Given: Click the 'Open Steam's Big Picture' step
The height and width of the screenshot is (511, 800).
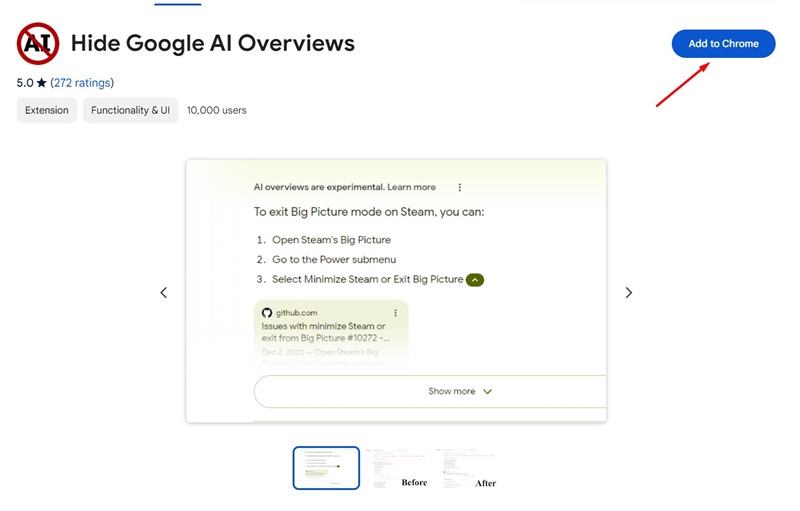Looking at the screenshot, I should click(331, 240).
